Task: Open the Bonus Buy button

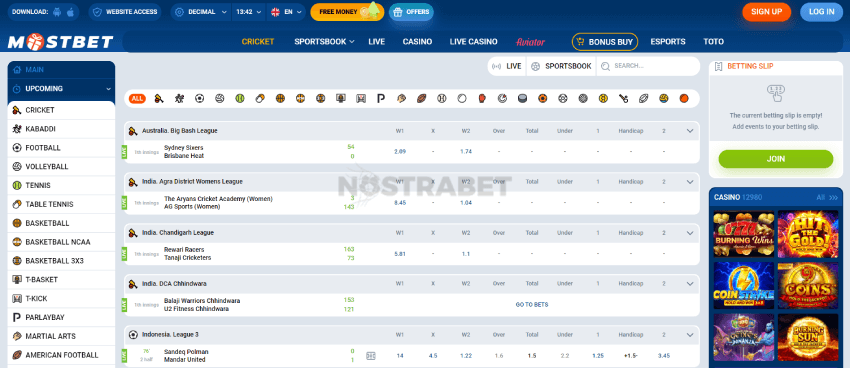Action: [605, 42]
